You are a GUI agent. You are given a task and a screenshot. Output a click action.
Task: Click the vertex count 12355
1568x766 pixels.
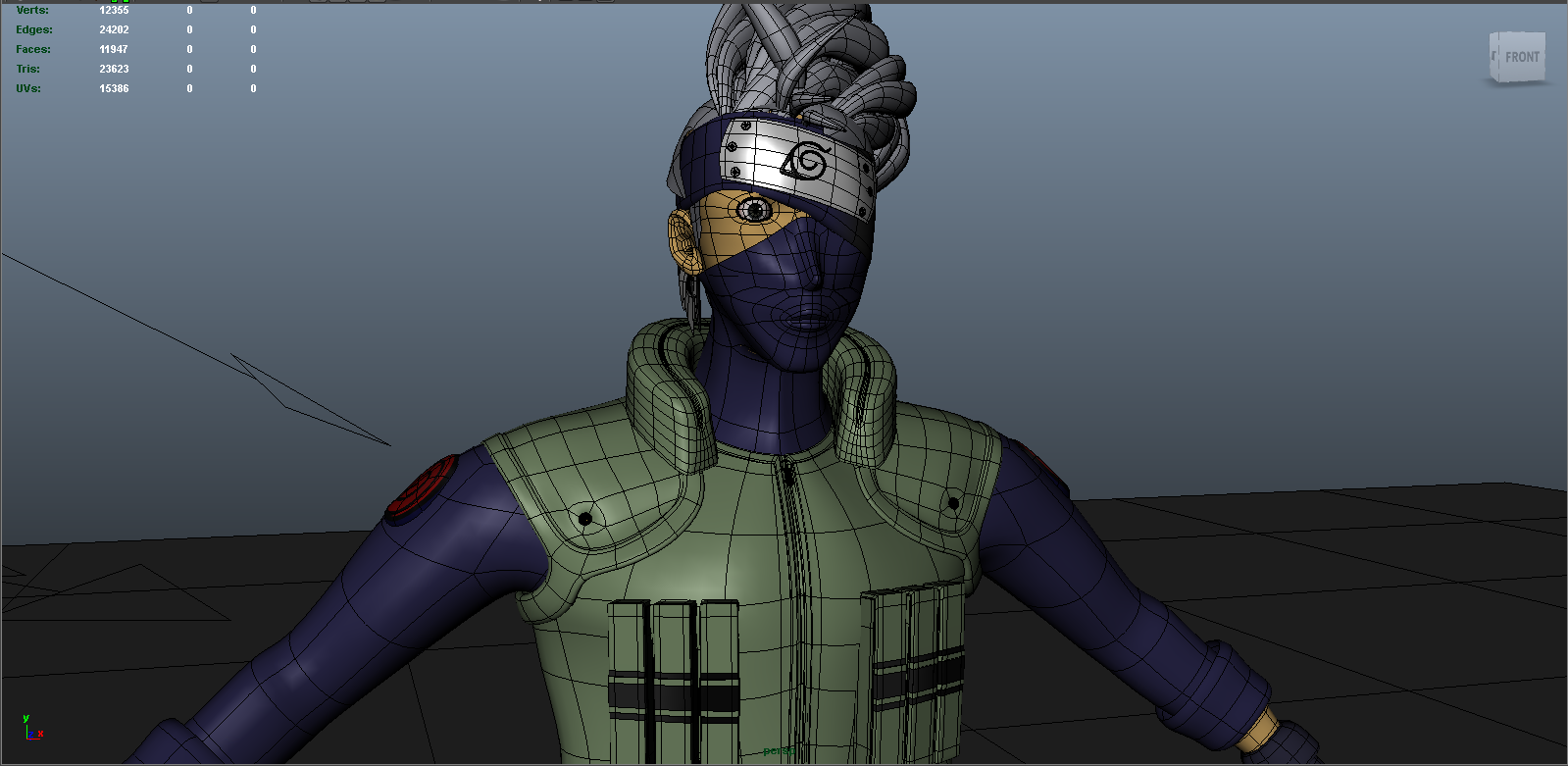[114, 10]
